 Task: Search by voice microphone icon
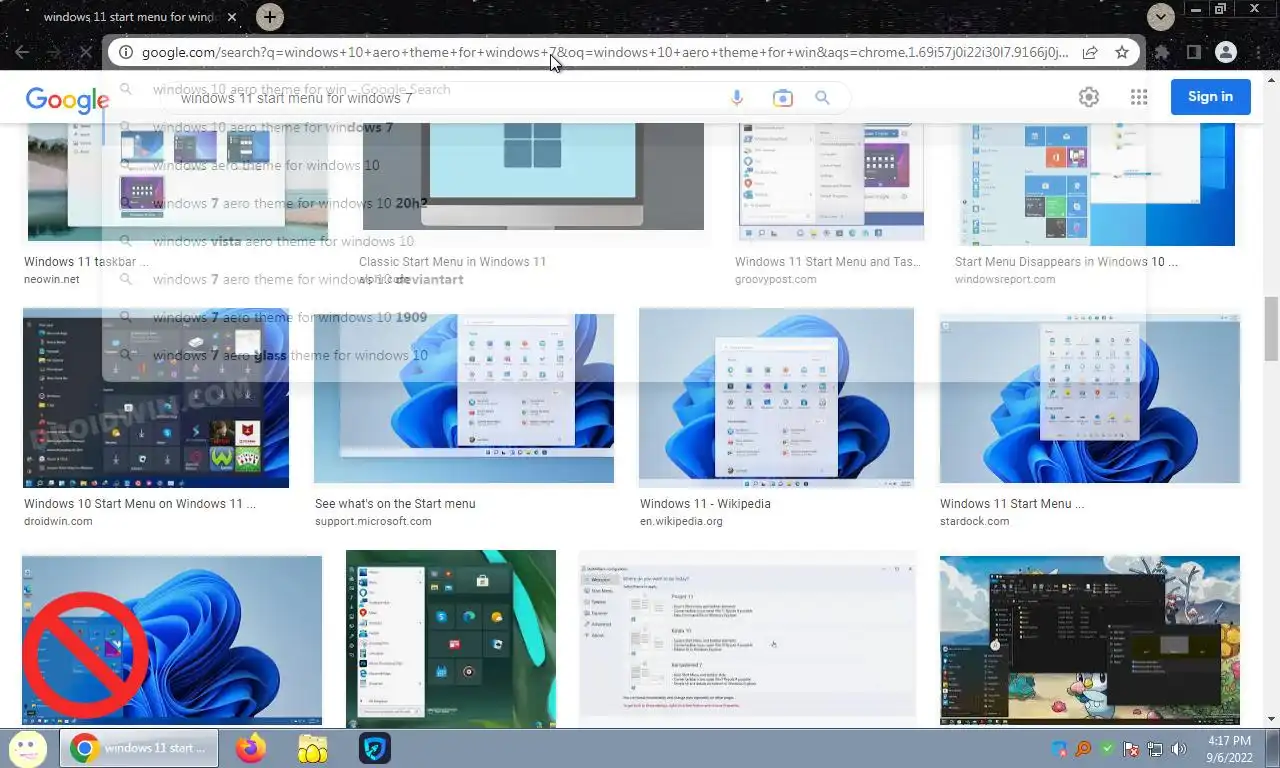pyautogui.click(x=737, y=98)
